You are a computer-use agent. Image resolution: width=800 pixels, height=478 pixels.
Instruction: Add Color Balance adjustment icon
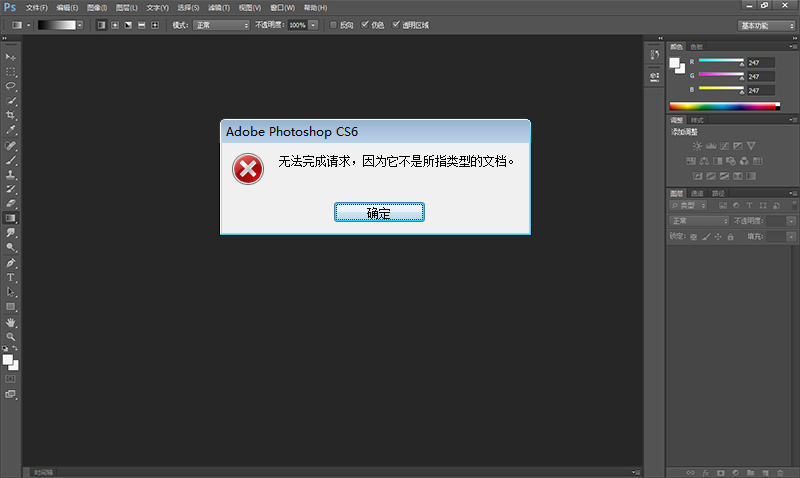pyautogui.click(x=704, y=161)
